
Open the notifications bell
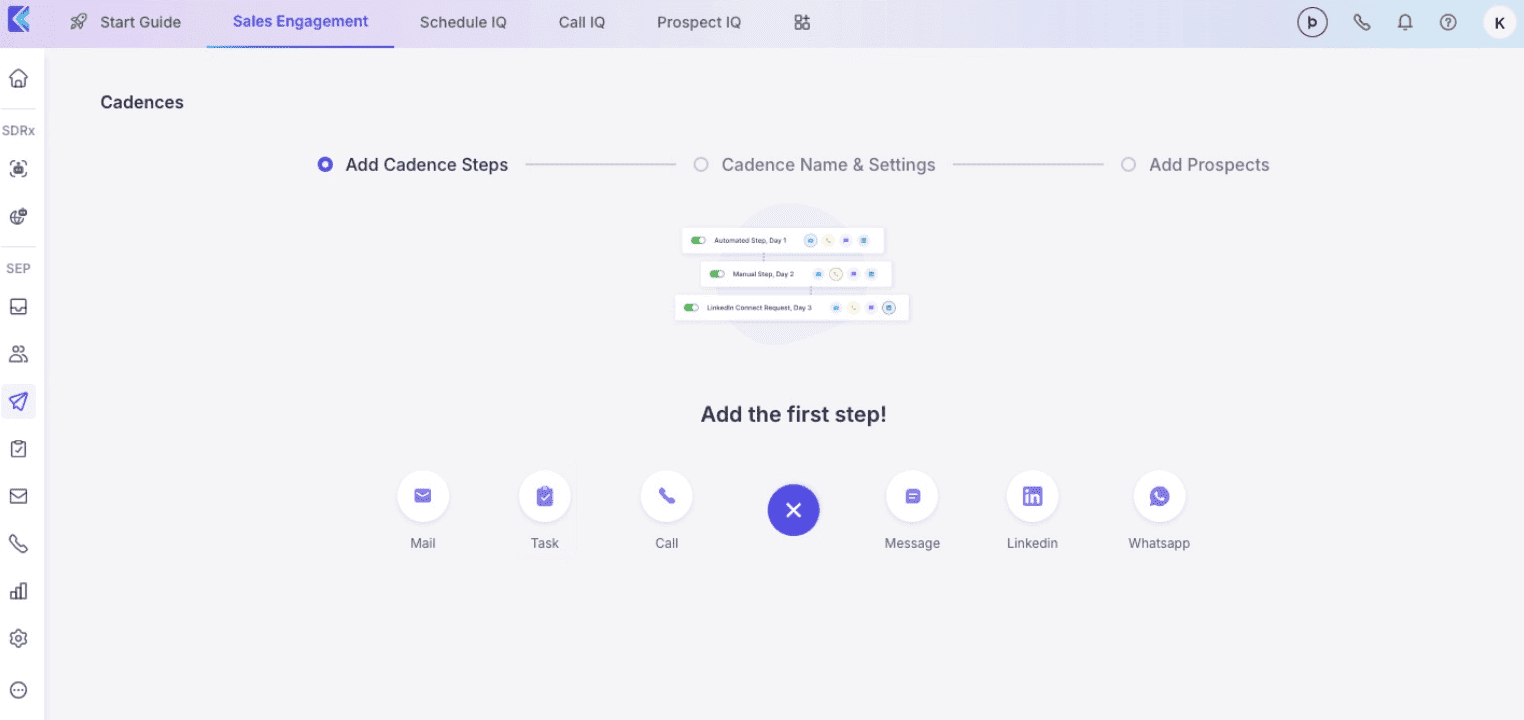pyautogui.click(x=1404, y=22)
